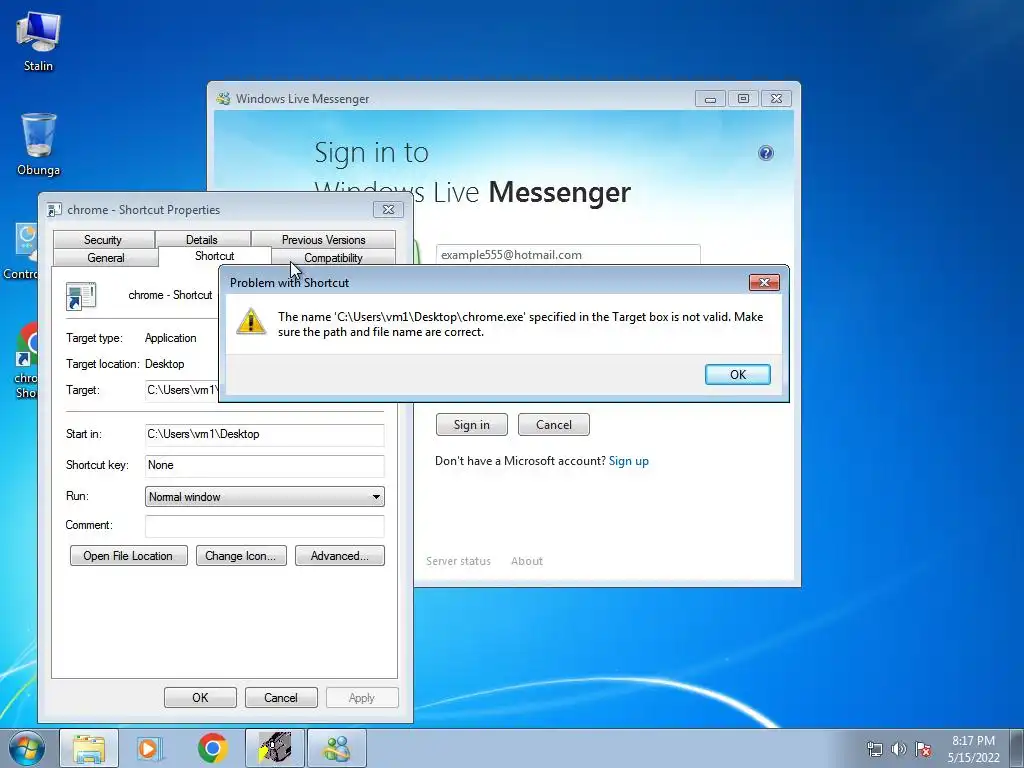This screenshot has height=768, width=1024.
Task: Click the Show desktop button on taskbar
Action: coord(1016,748)
